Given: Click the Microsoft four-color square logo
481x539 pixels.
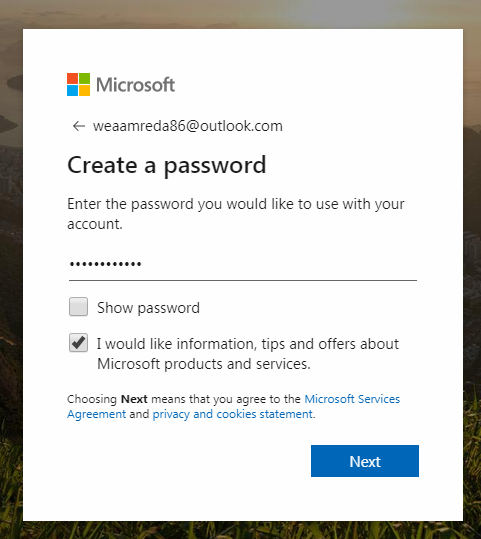Looking at the screenshot, I should 78,84.
